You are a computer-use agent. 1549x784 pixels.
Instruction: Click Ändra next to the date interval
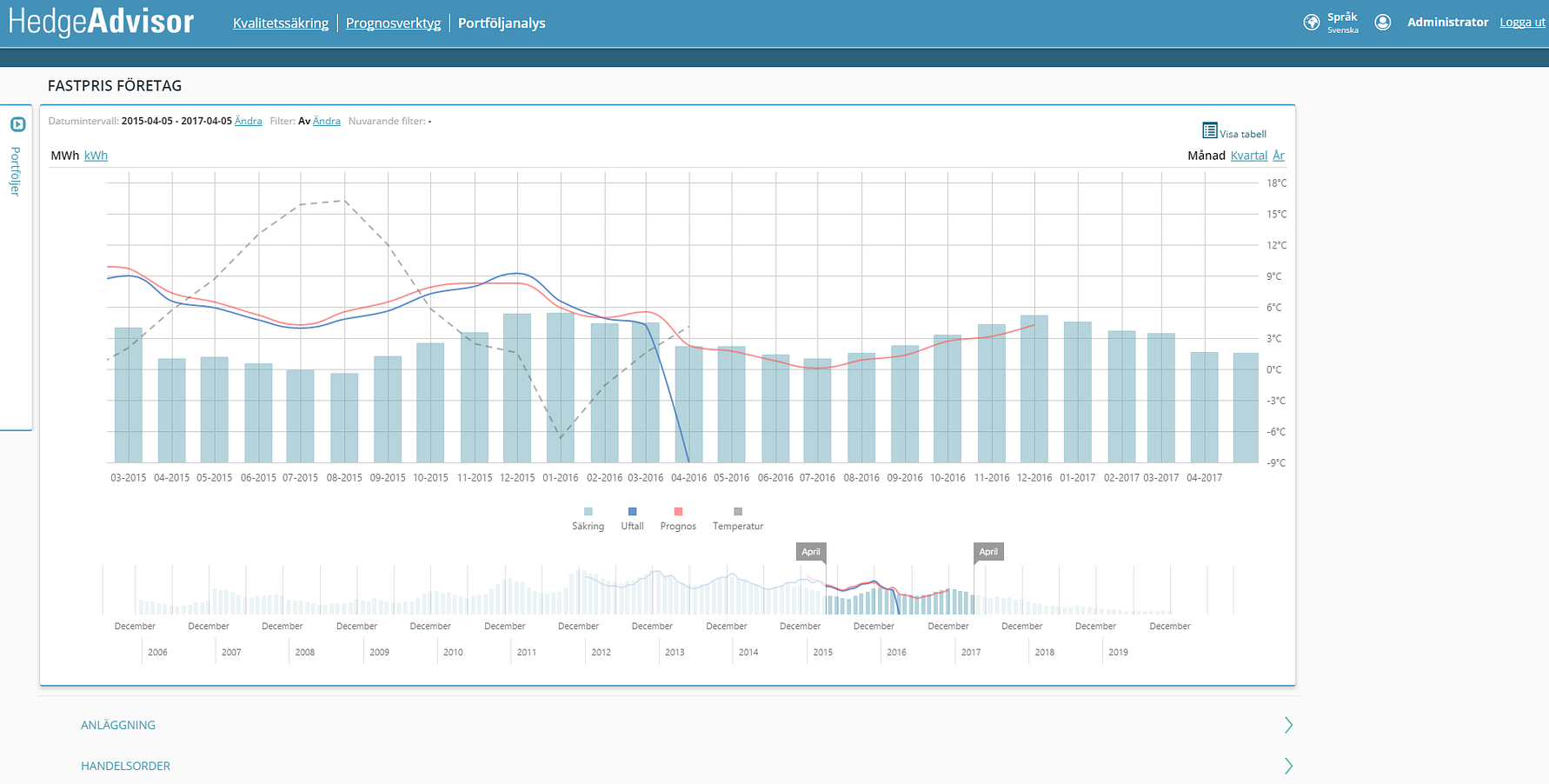(248, 121)
